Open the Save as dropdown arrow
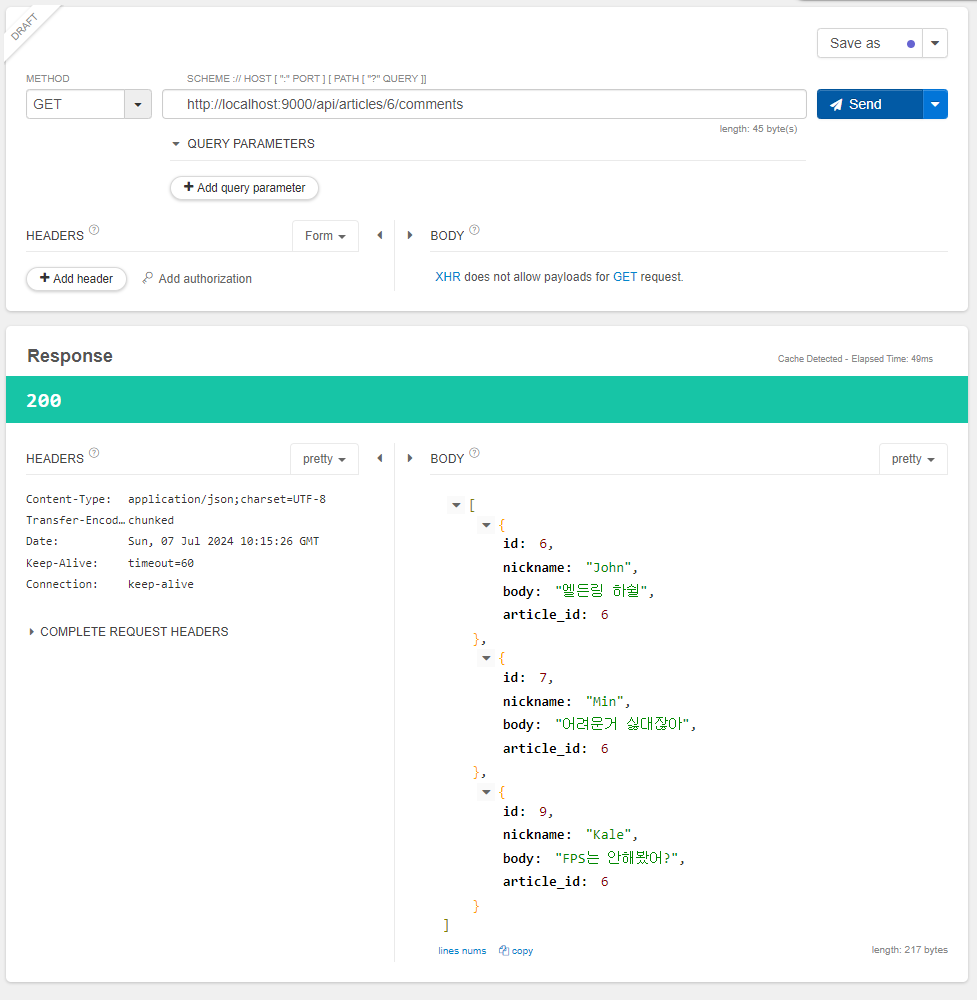Viewport: 977px width, 1000px height. [935, 43]
